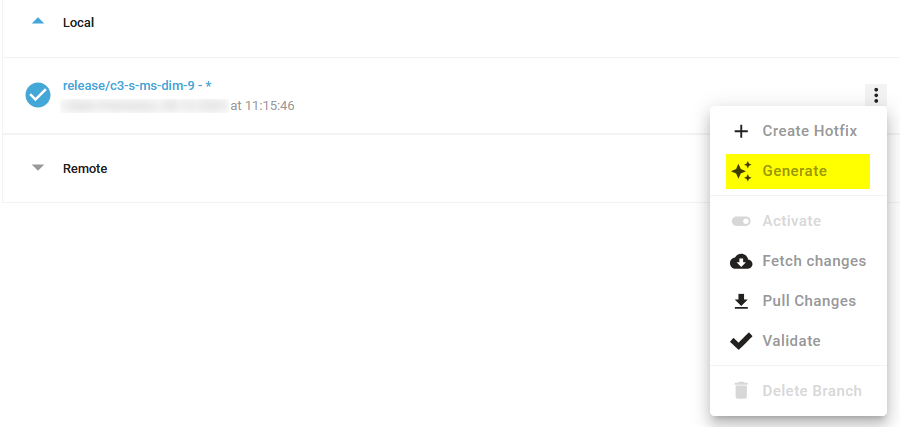This screenshot has height=427, width=900.
Task: Collapse the Local section arrow
Action: coord(38,22)
